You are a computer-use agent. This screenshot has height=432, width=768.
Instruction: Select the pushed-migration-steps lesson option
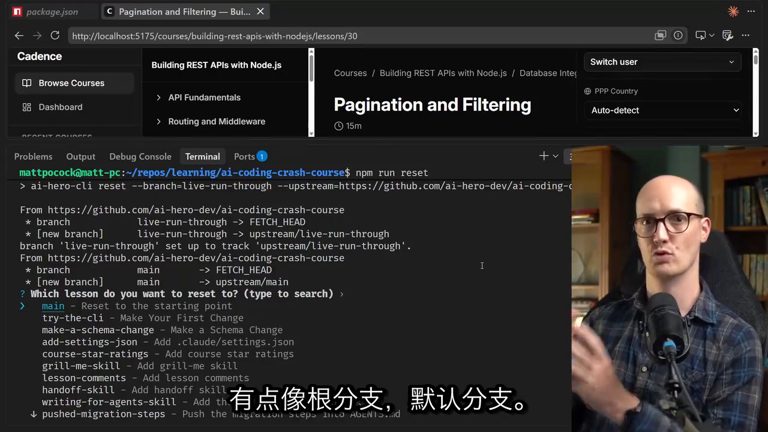[221, 414]
